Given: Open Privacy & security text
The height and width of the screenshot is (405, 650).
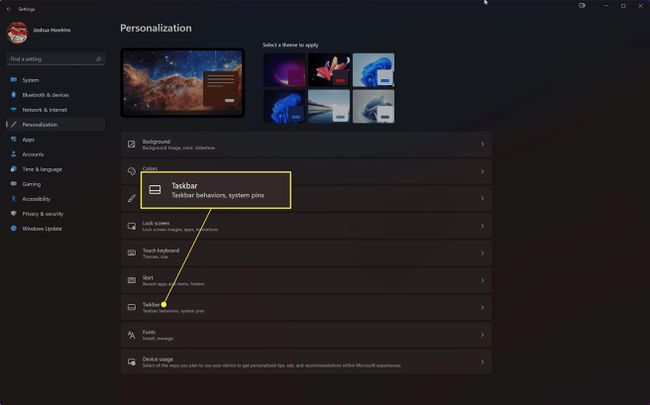Looking at the screenshot, I should [x=43, y=214].
